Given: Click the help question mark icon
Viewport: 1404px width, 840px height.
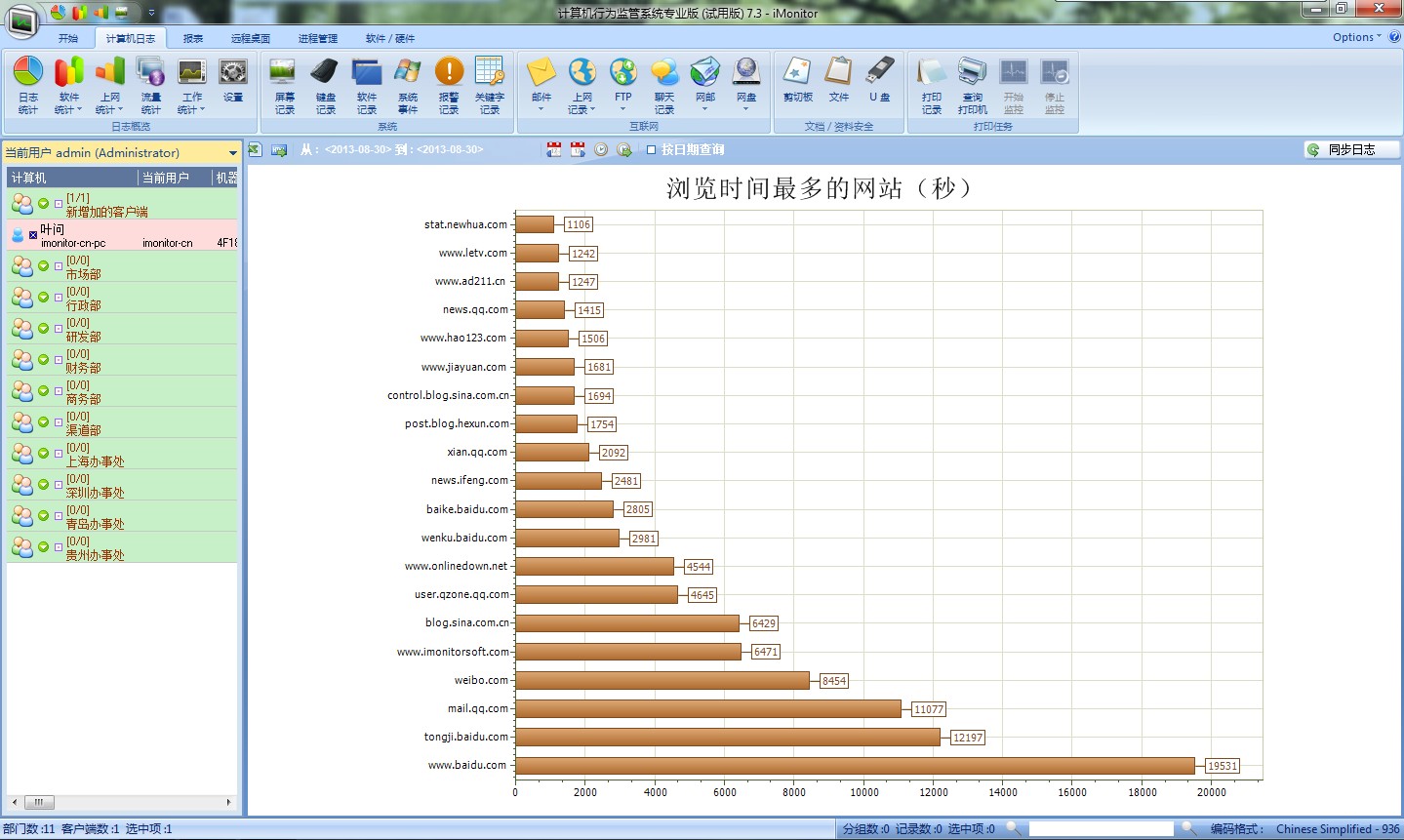Looking at the screenshot, I should coord(1394,37).
